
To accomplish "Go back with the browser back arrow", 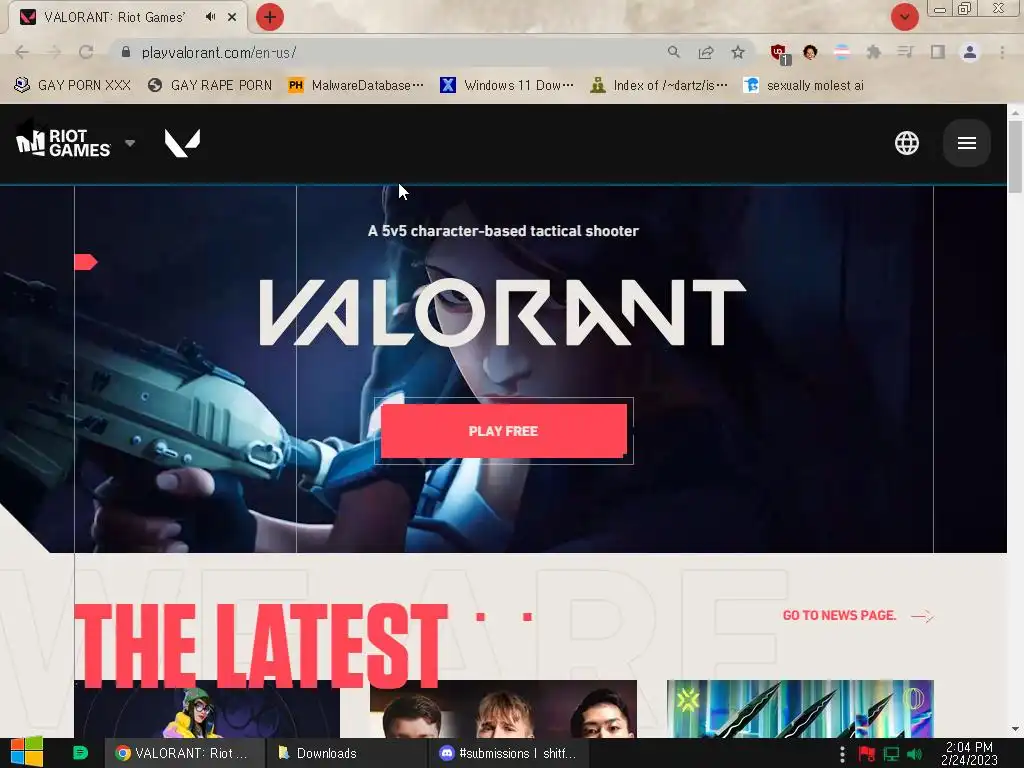I will coord(22,52).
